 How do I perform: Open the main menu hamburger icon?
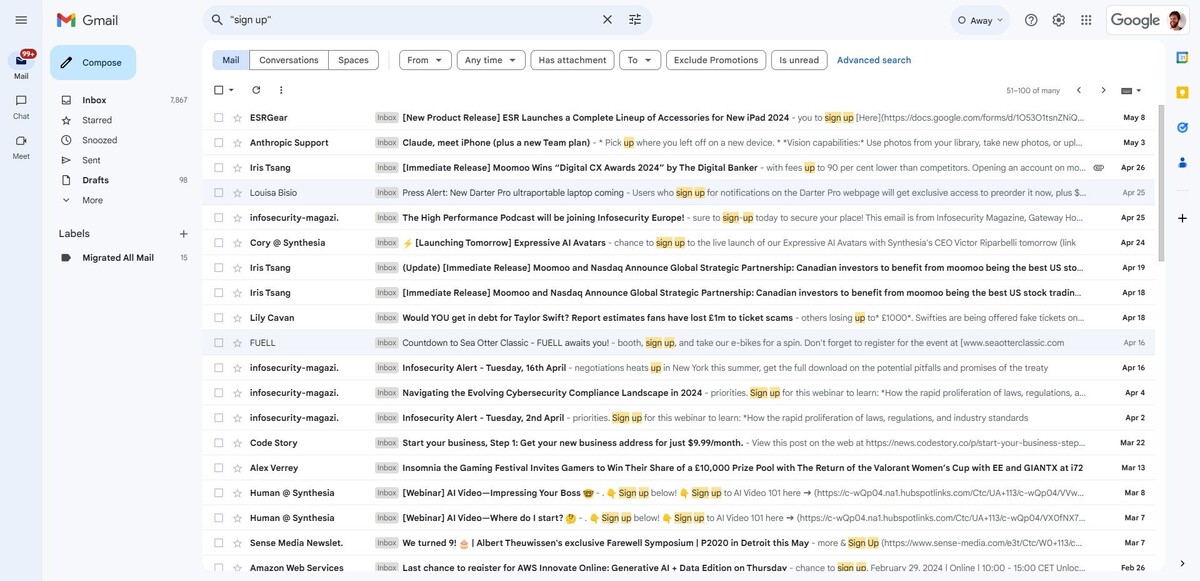(x=21, y=20)
